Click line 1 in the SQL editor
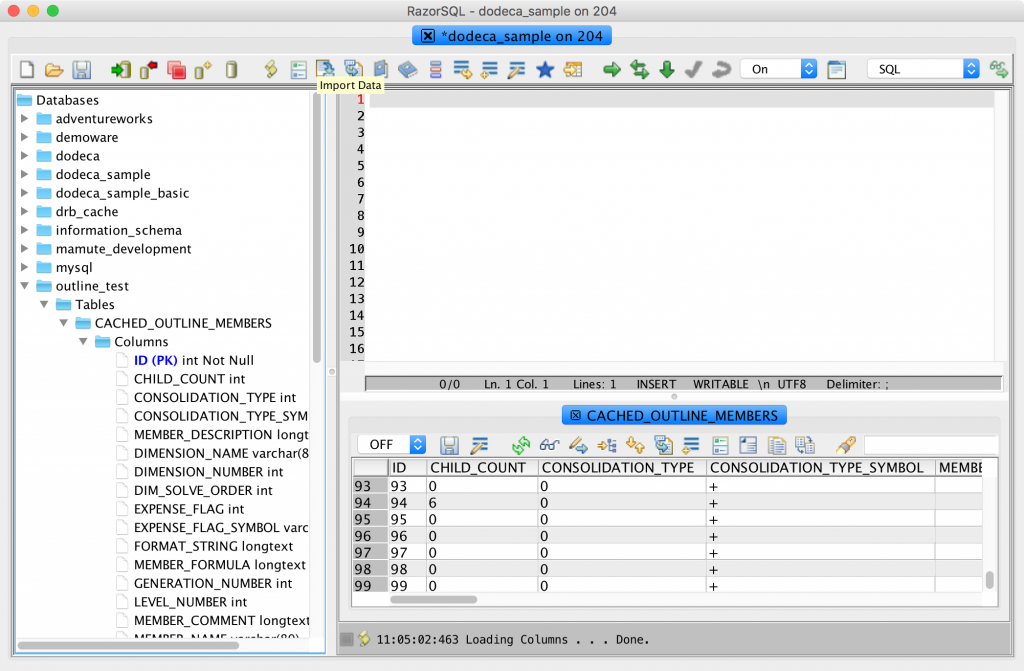Image resolution: width=1024 pixels, height=671 pixels. [681, 99]
